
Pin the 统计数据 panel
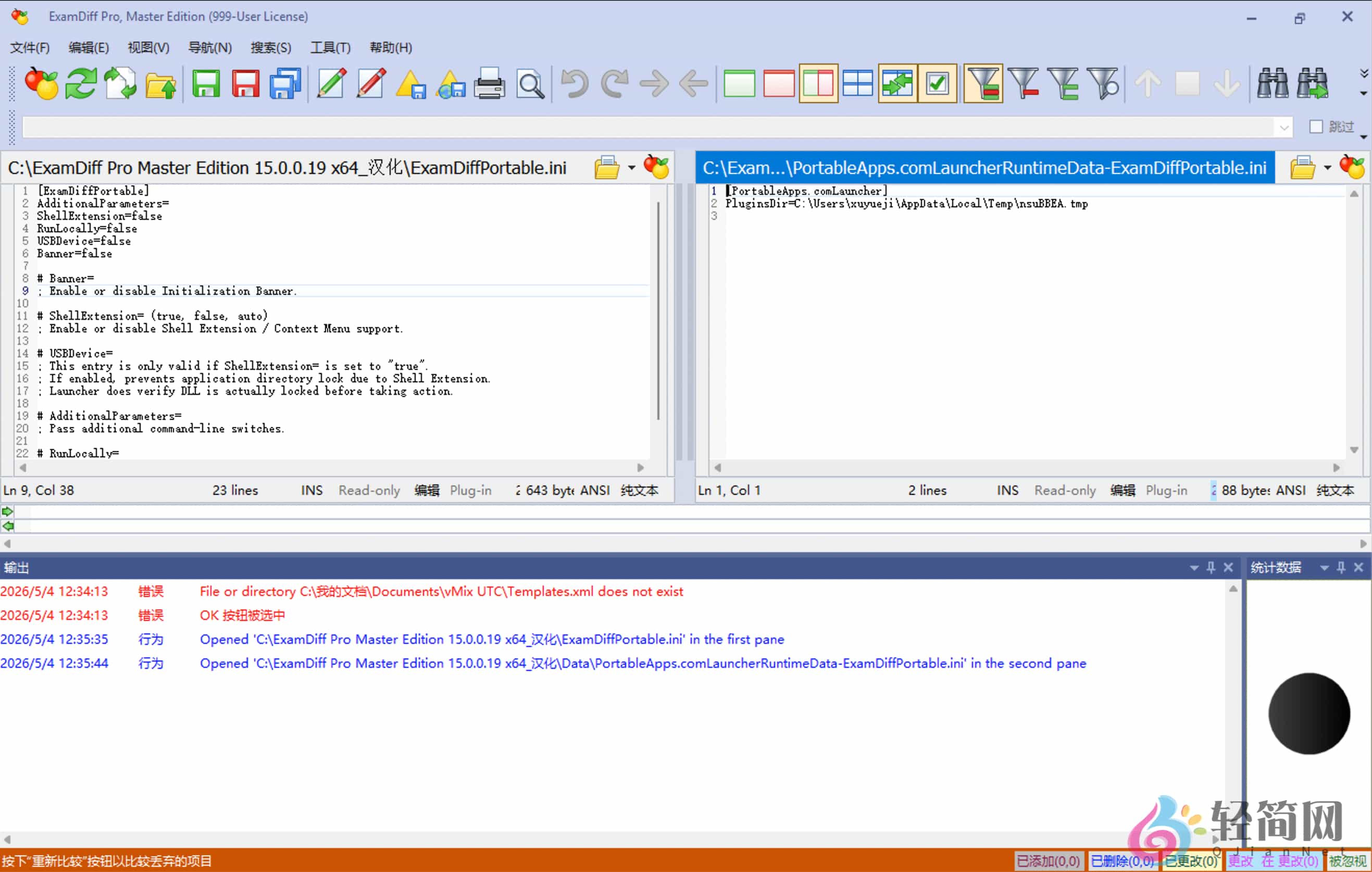coord(1341,568)
